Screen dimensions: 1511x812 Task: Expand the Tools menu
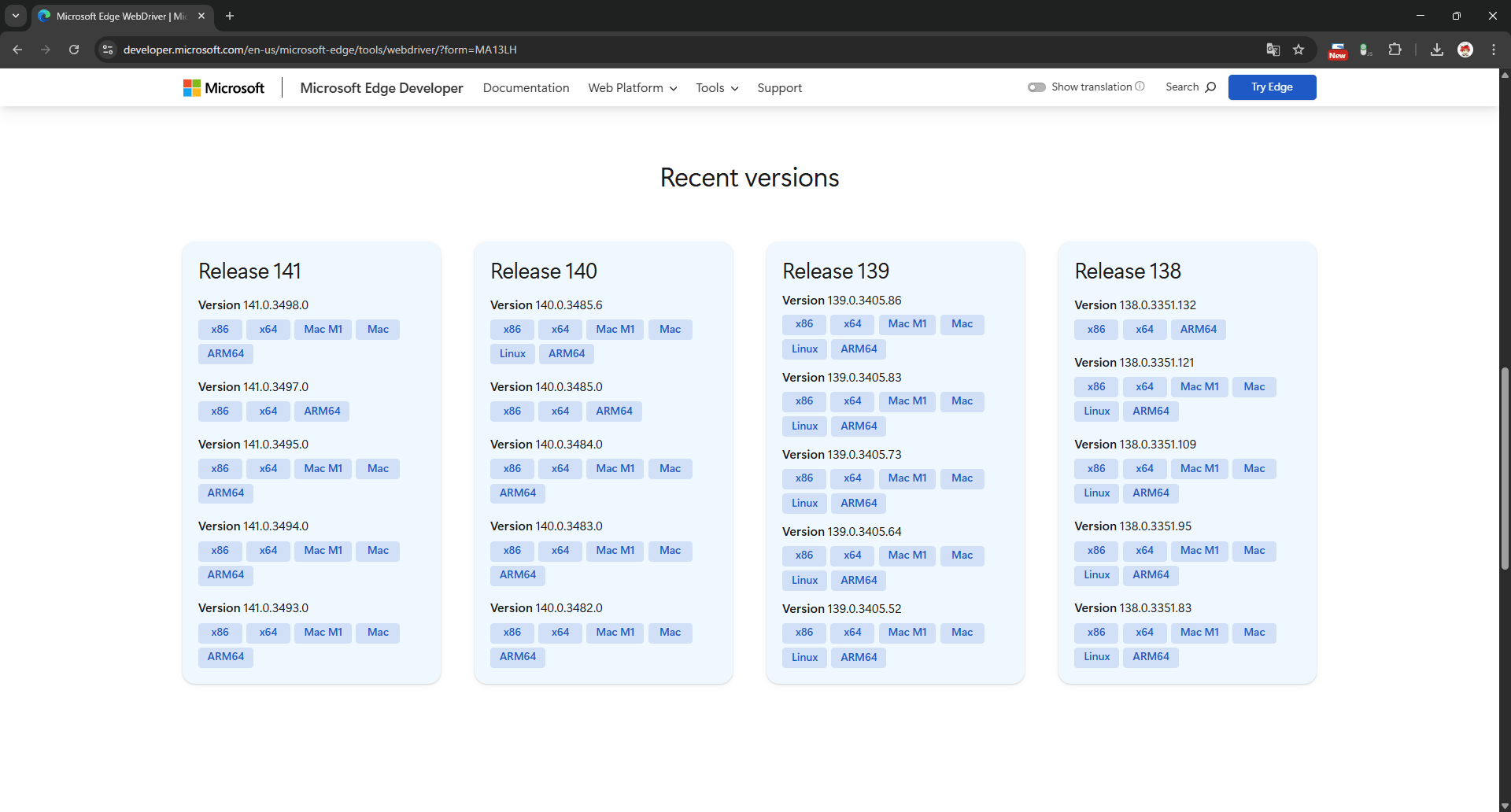click(x=717, y=88)
